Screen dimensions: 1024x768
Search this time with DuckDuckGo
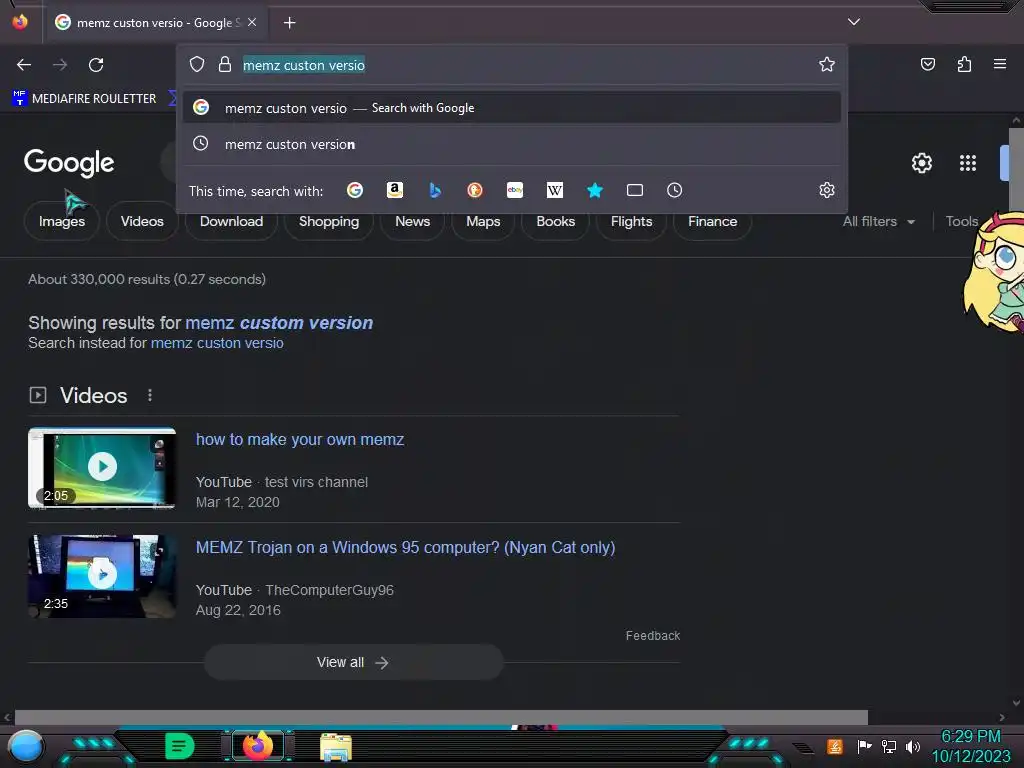click(475, 190)
